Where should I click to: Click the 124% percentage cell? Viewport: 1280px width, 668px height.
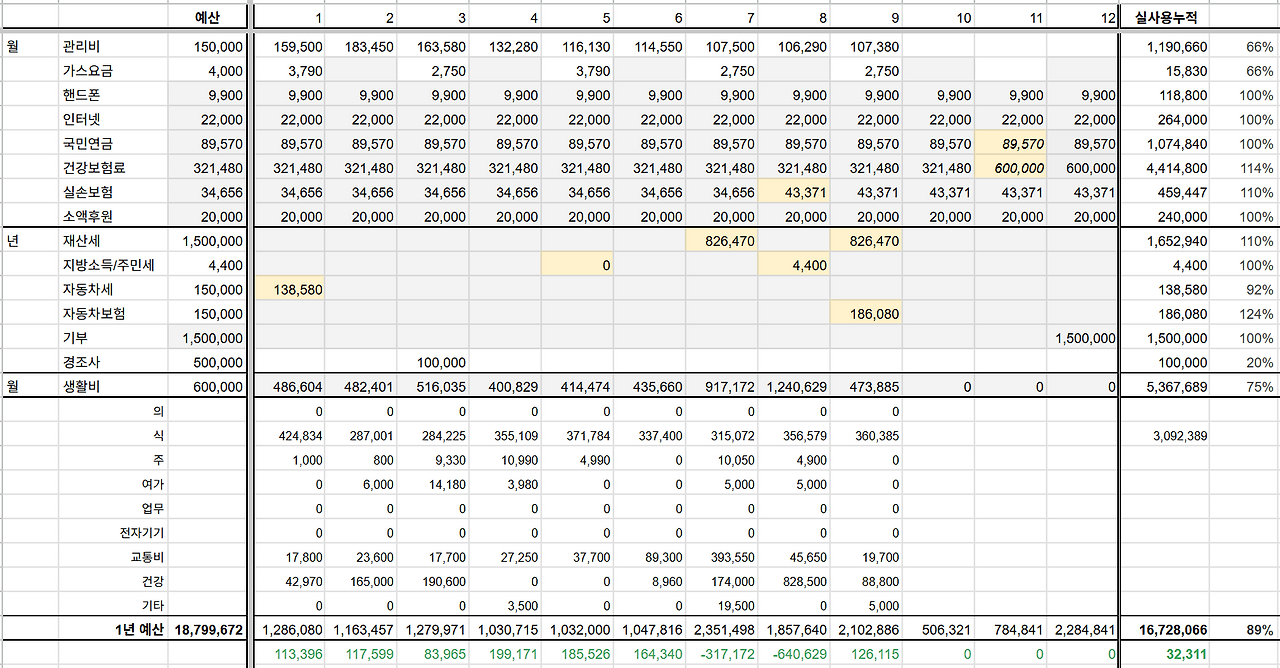[x=1259, y=314]
